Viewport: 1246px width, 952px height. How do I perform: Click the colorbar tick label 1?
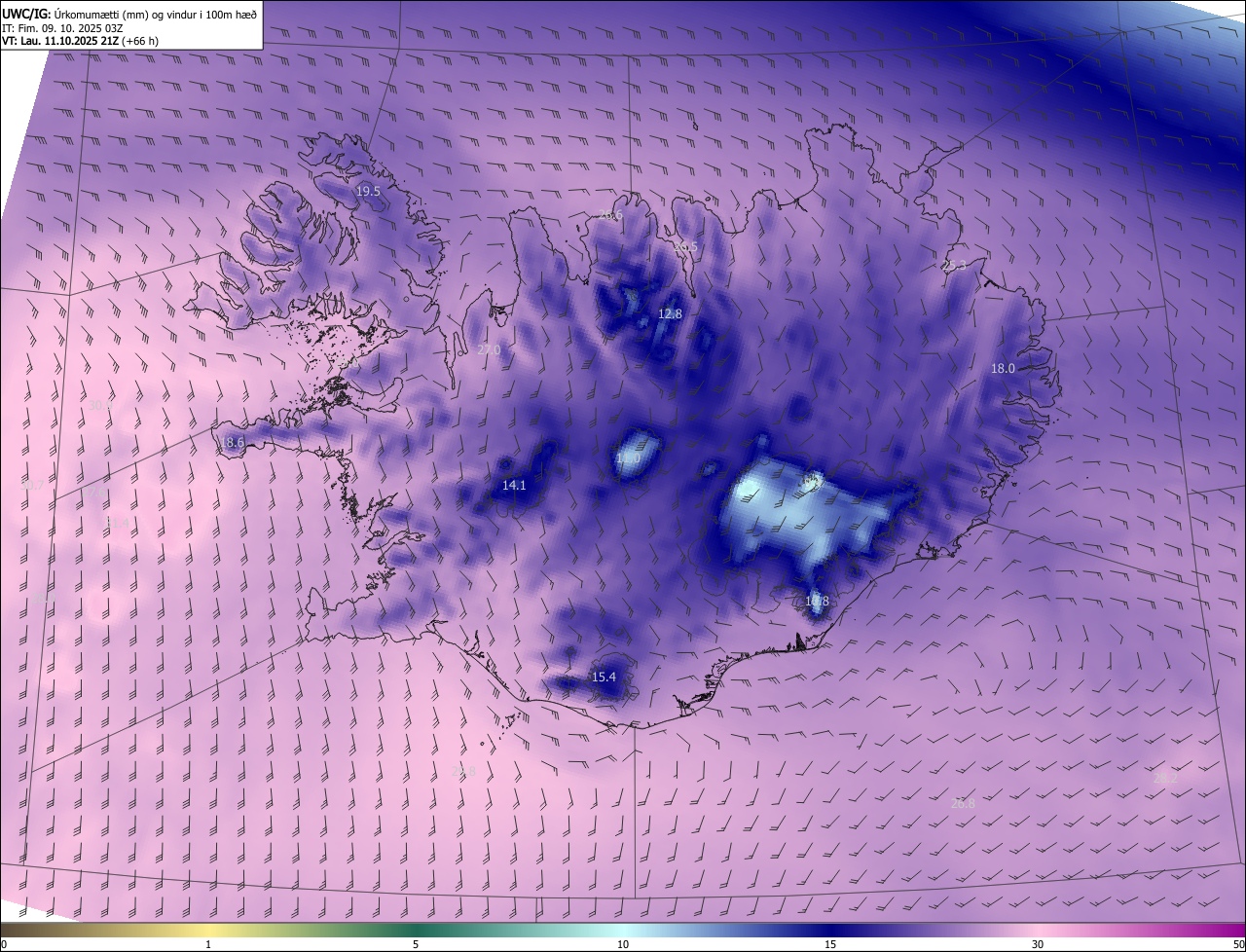pyautogui.click(x=208, y=944)
